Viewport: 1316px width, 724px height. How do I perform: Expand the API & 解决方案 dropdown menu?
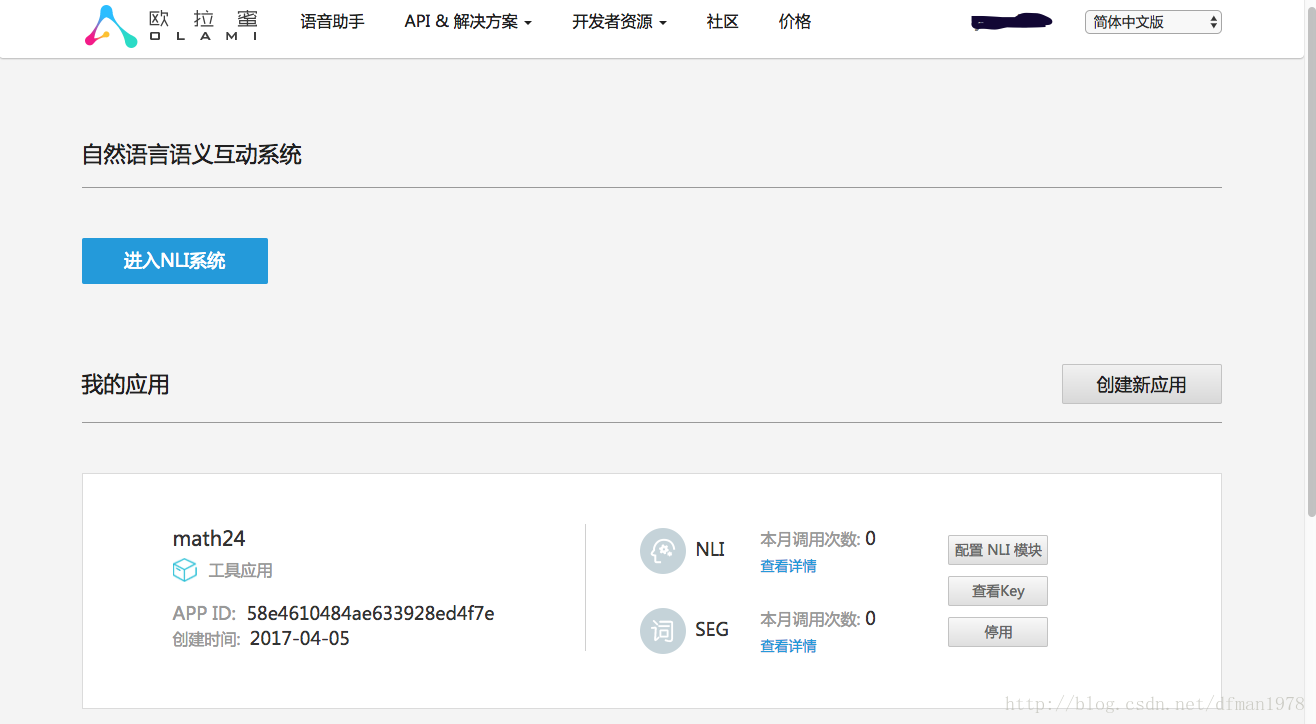(468, 21)
